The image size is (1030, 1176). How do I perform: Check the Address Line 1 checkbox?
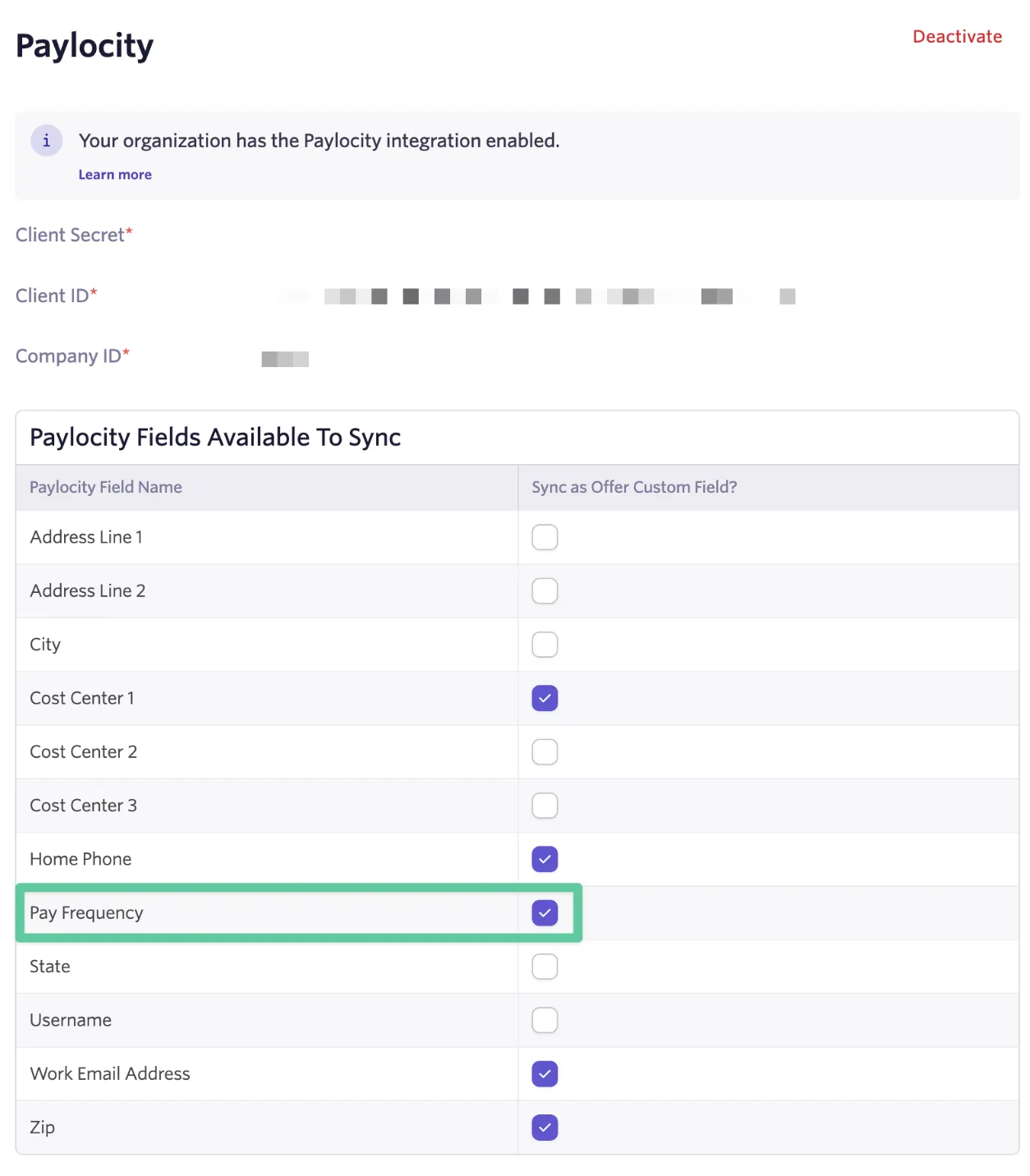click(545, 537)
